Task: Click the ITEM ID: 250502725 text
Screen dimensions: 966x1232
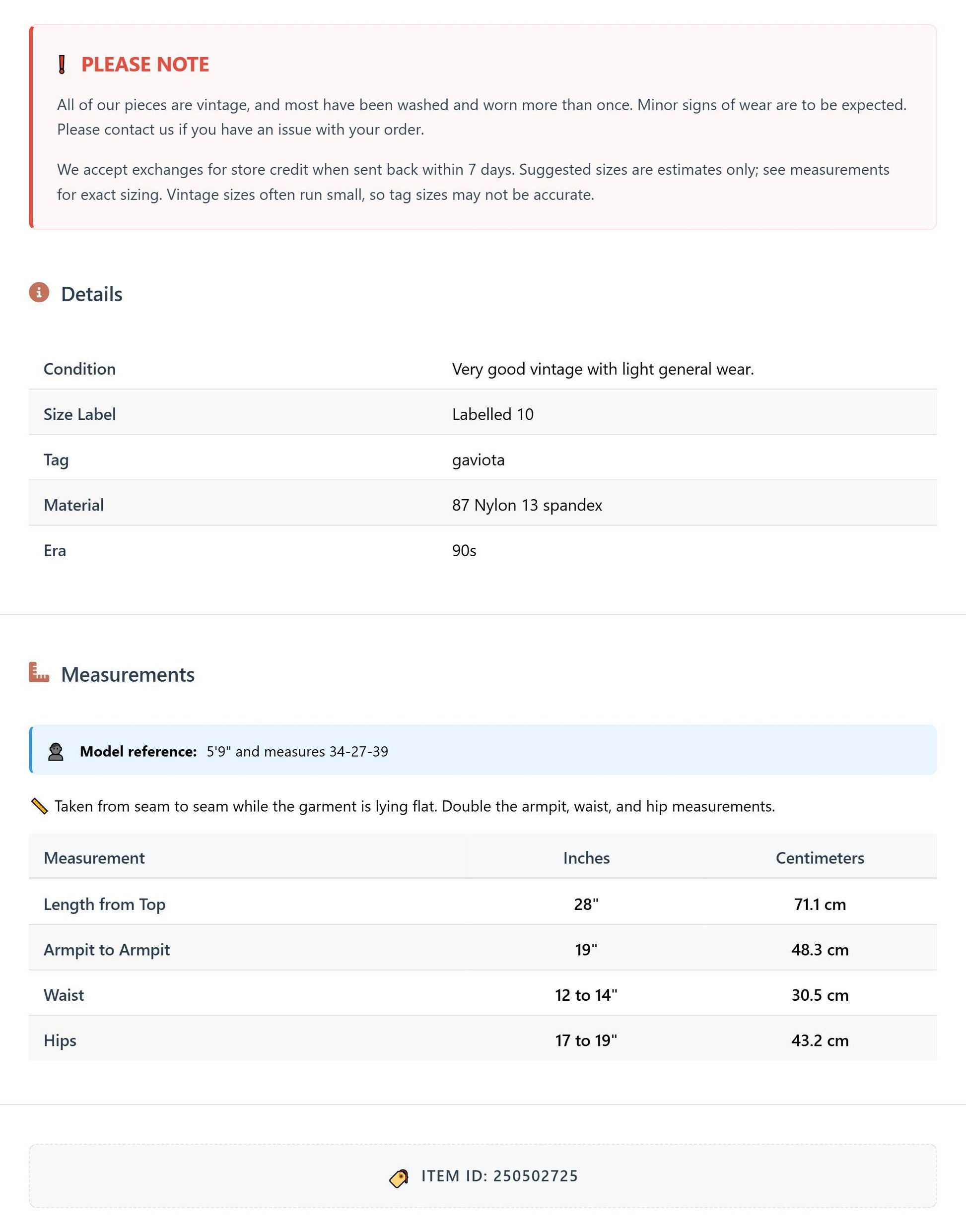Action: point(500,1176)
